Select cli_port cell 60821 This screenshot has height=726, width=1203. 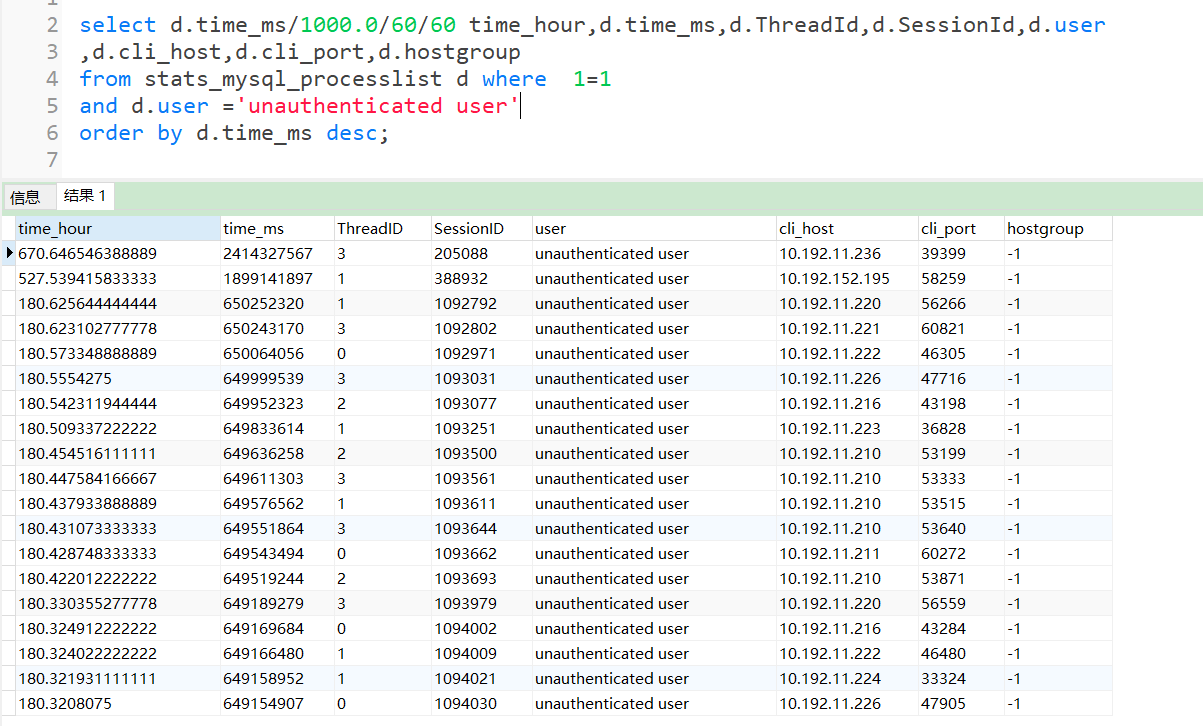960,329
